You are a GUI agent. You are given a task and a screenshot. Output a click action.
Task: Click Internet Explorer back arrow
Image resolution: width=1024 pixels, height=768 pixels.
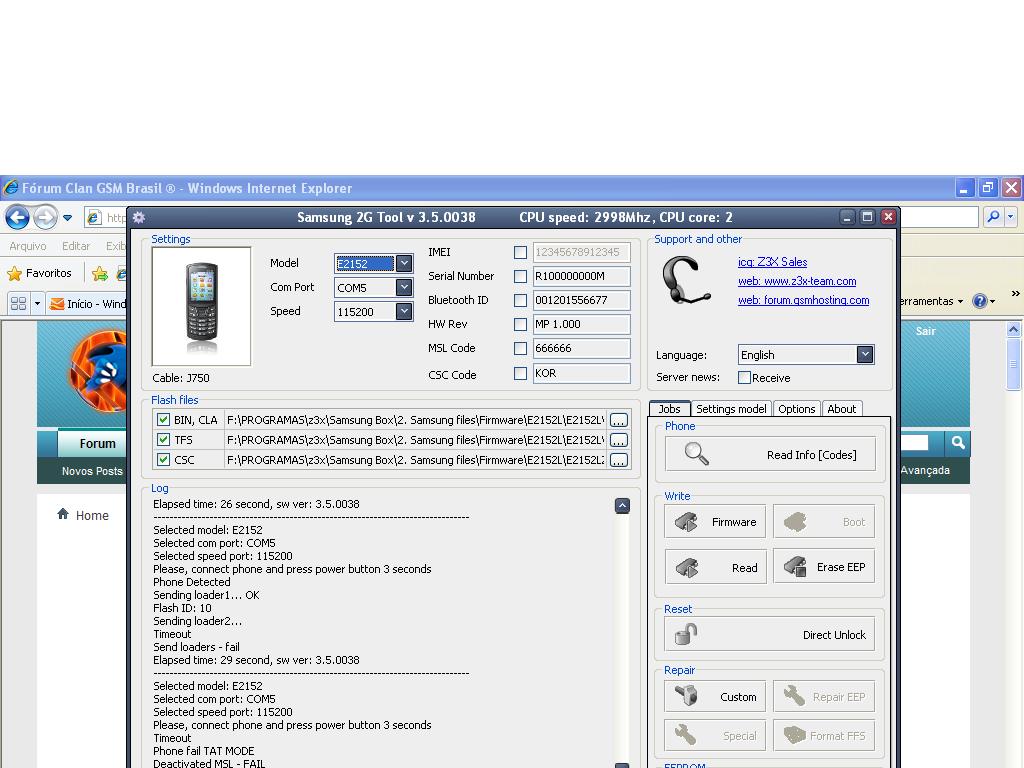18,217
